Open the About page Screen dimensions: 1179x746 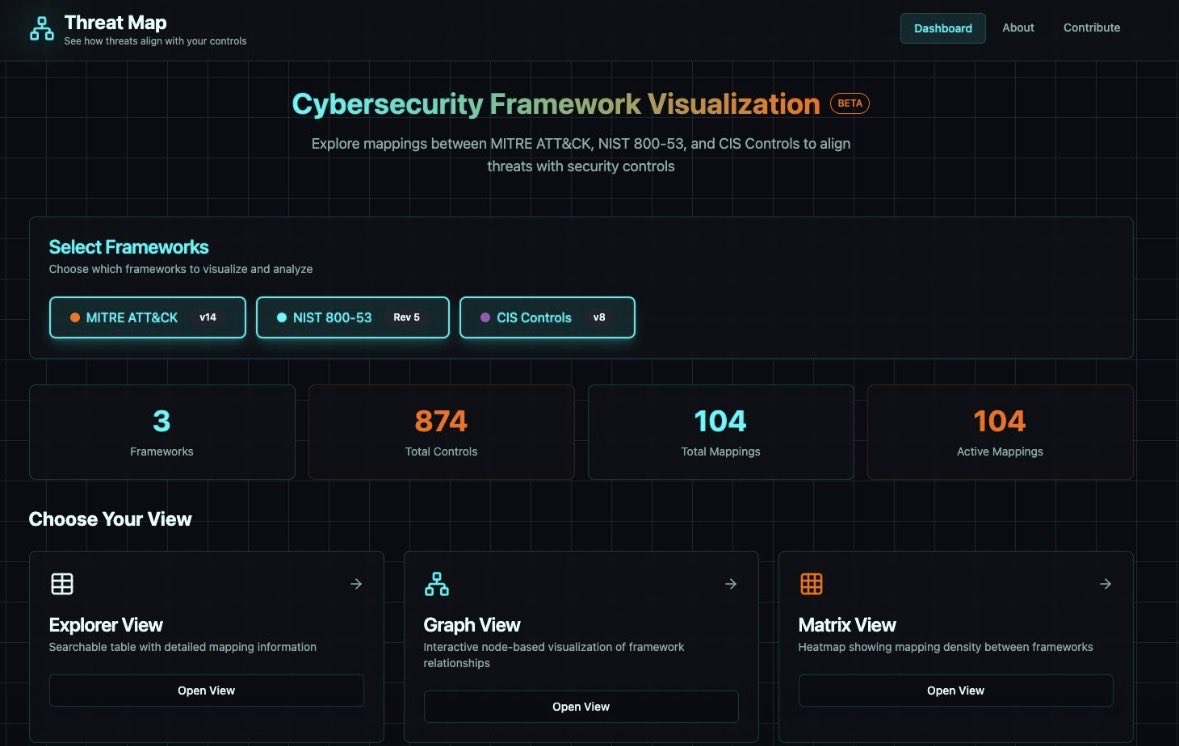(1017, 28)
